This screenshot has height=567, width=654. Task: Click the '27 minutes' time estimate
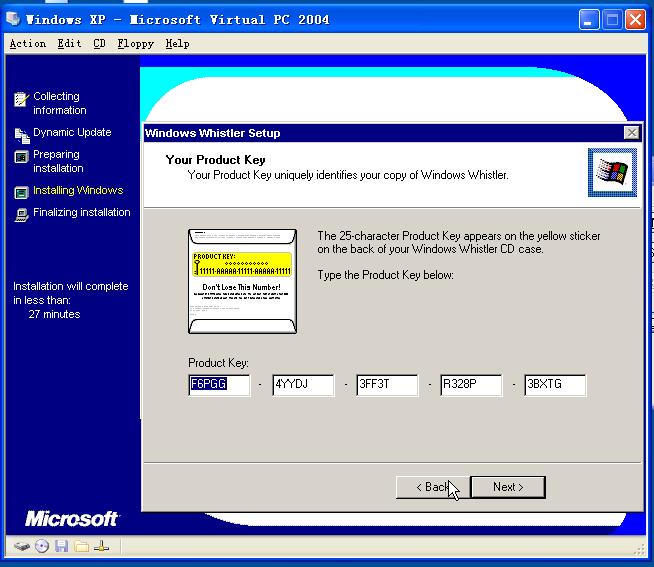[x=54, y=314]
